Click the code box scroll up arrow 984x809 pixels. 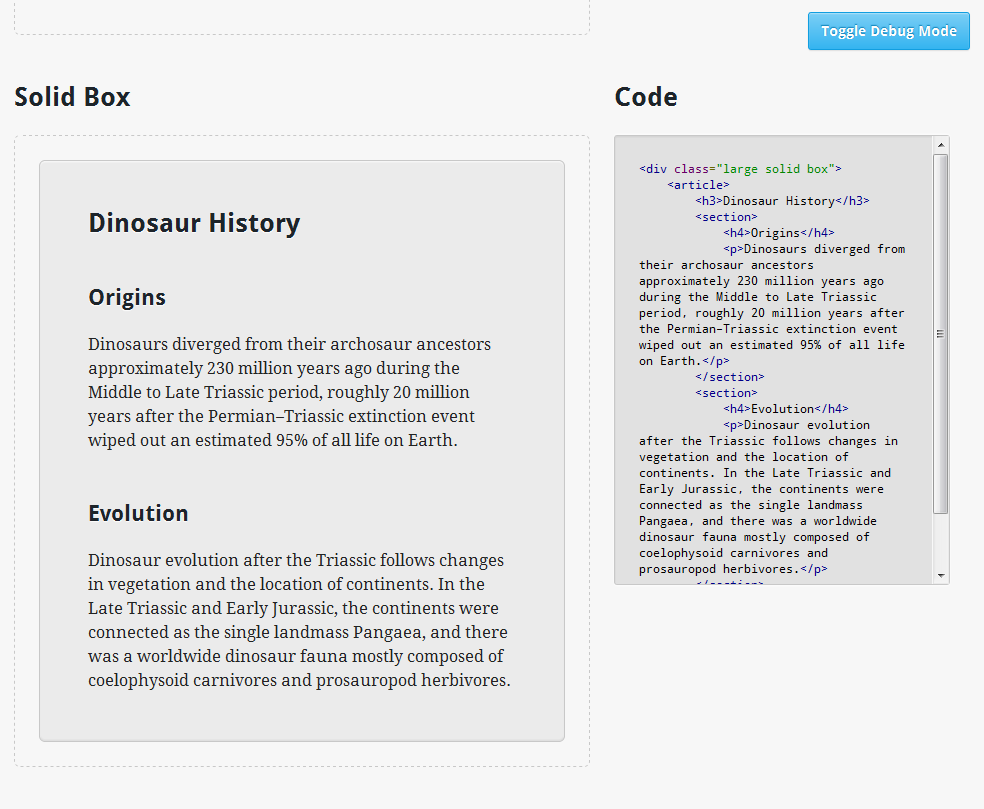[x=940, y=146]
